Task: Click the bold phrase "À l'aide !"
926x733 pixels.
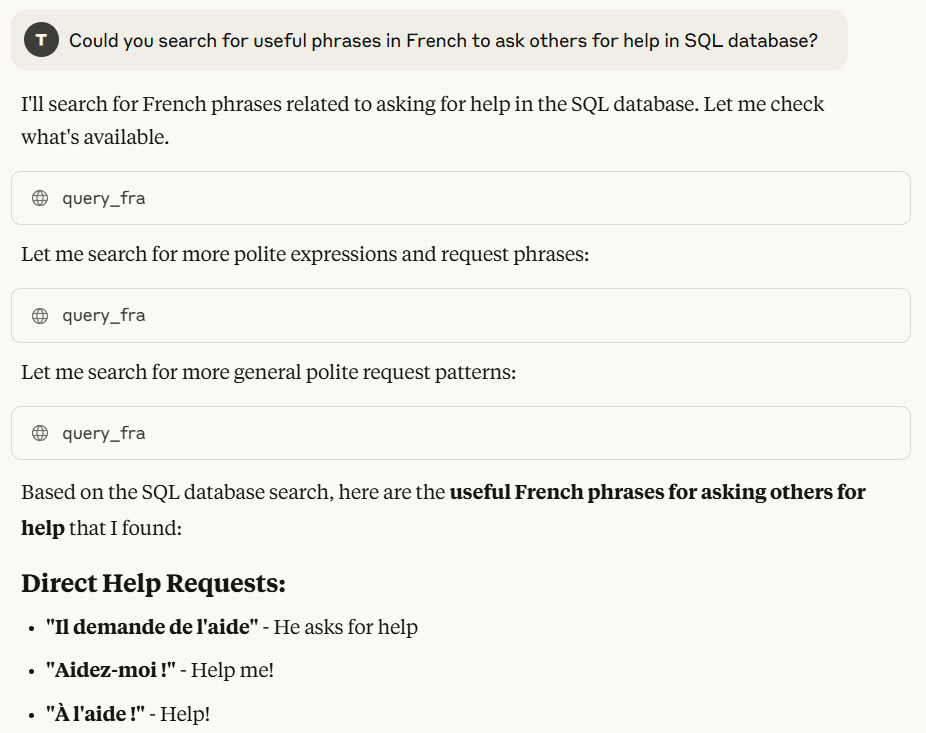Action: point(95,714)
